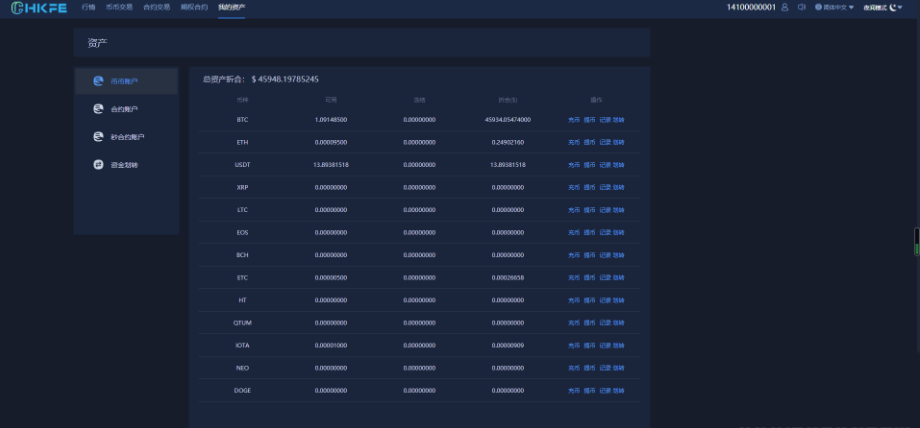Click 记录 in the NEO row

pyautogui.click(x=605, y=368)
